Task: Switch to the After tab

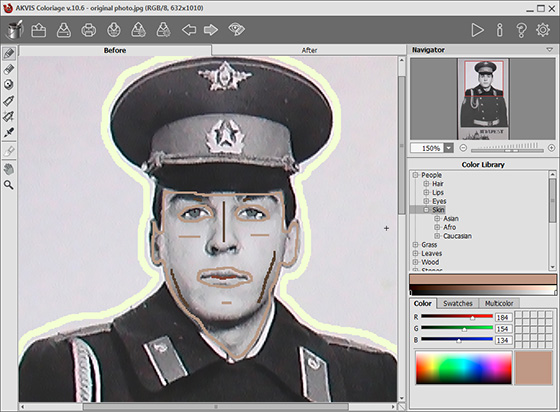Action: coord(309,50)
